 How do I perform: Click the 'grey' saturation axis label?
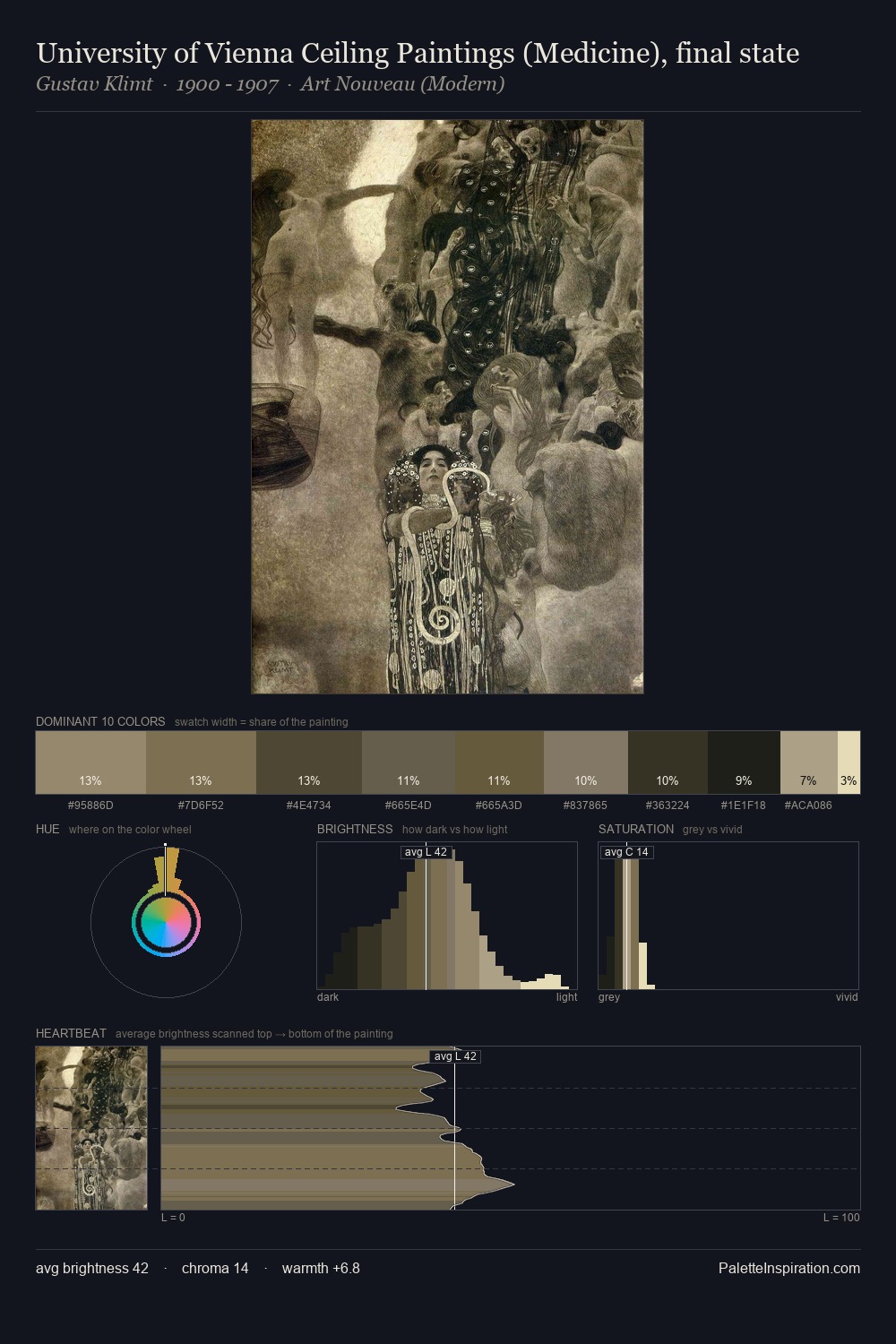pos(609,997)
